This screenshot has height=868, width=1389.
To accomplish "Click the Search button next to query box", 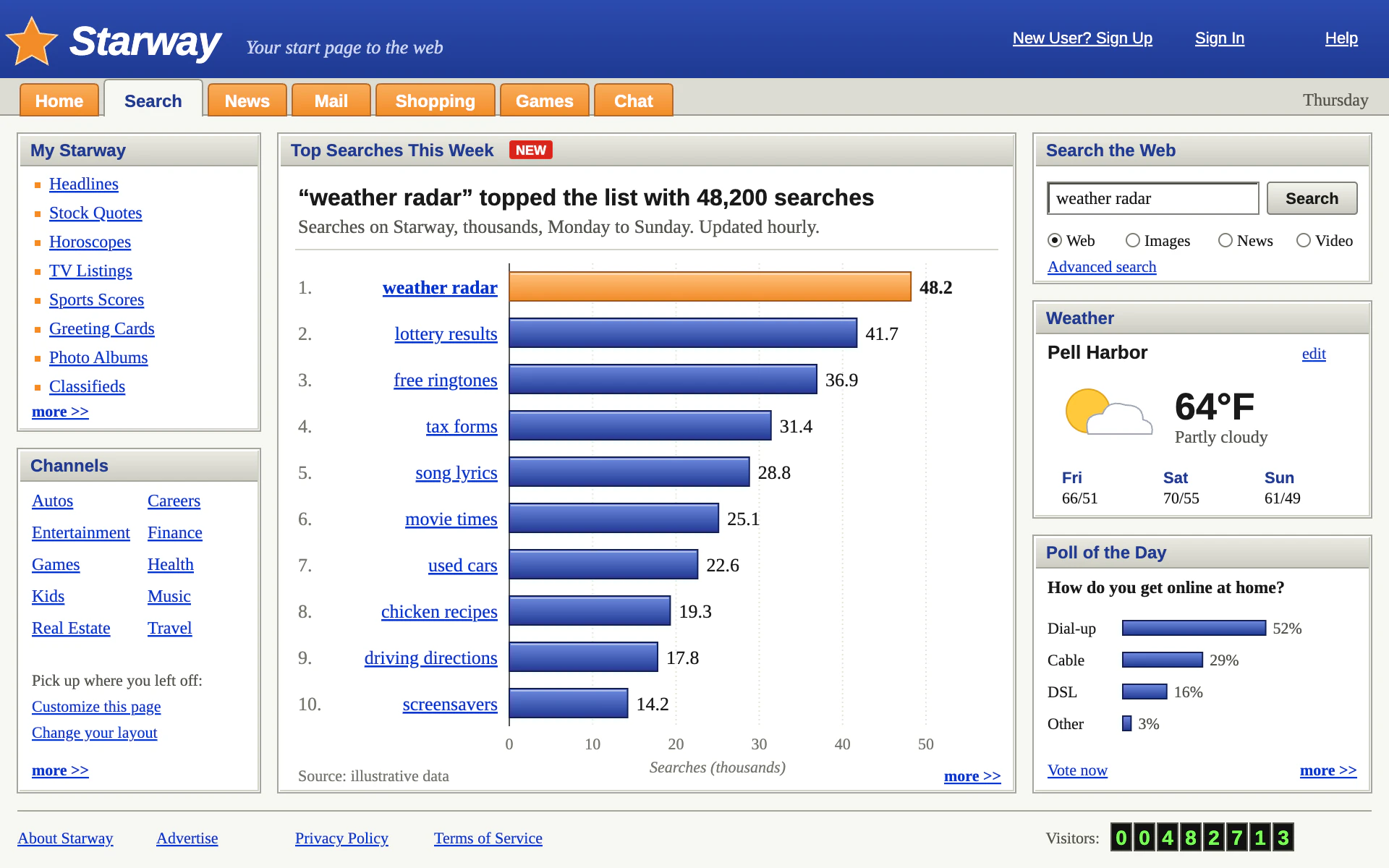I will pos(1312,198).
